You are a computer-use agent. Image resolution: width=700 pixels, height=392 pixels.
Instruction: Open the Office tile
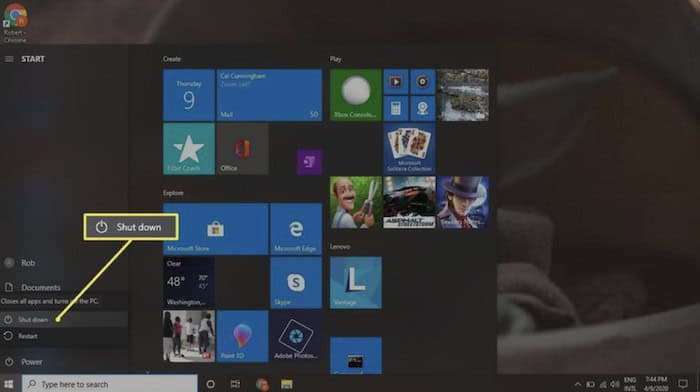tap(242, 149)
